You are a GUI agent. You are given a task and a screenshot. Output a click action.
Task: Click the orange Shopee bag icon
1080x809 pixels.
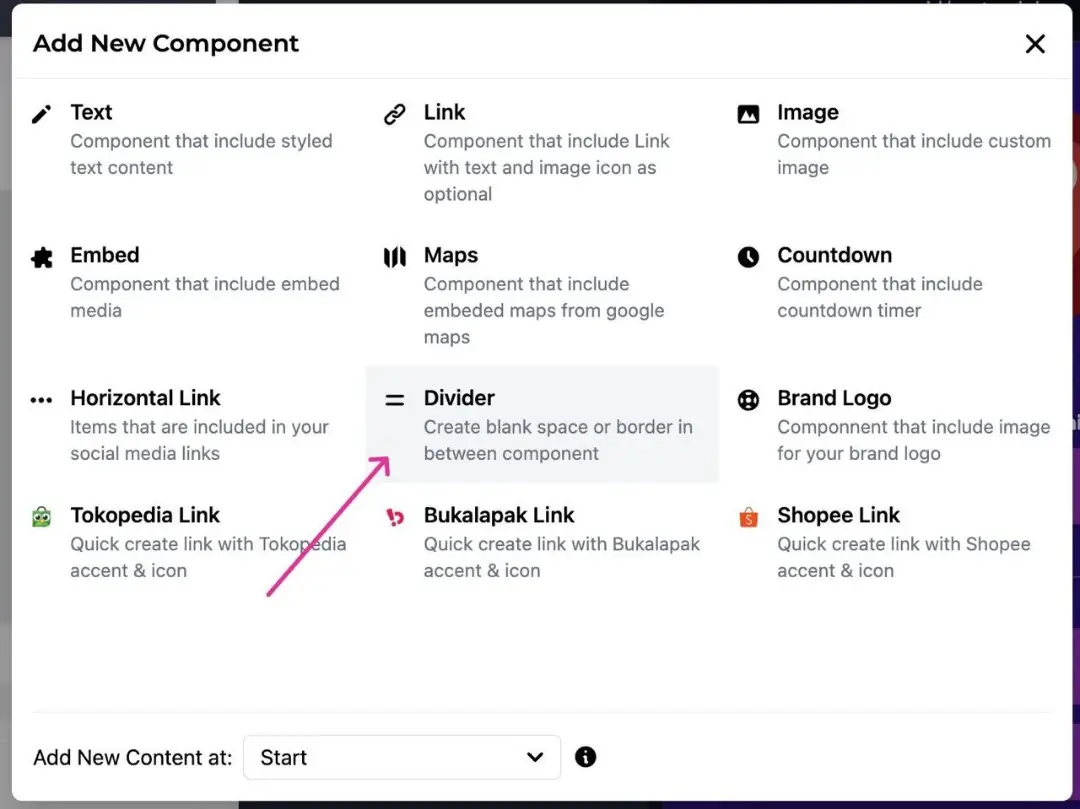point(748,517)
